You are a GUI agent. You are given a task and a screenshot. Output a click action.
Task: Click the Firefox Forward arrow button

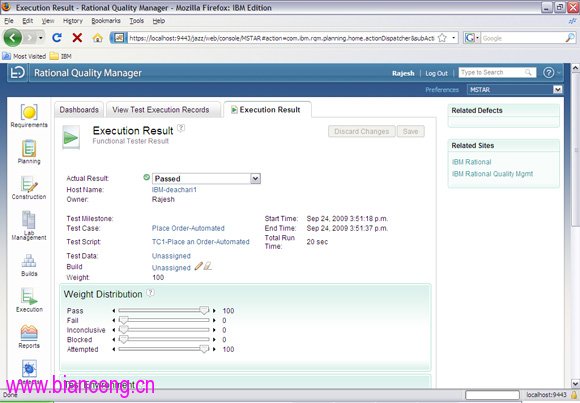(x=30, y=37)
